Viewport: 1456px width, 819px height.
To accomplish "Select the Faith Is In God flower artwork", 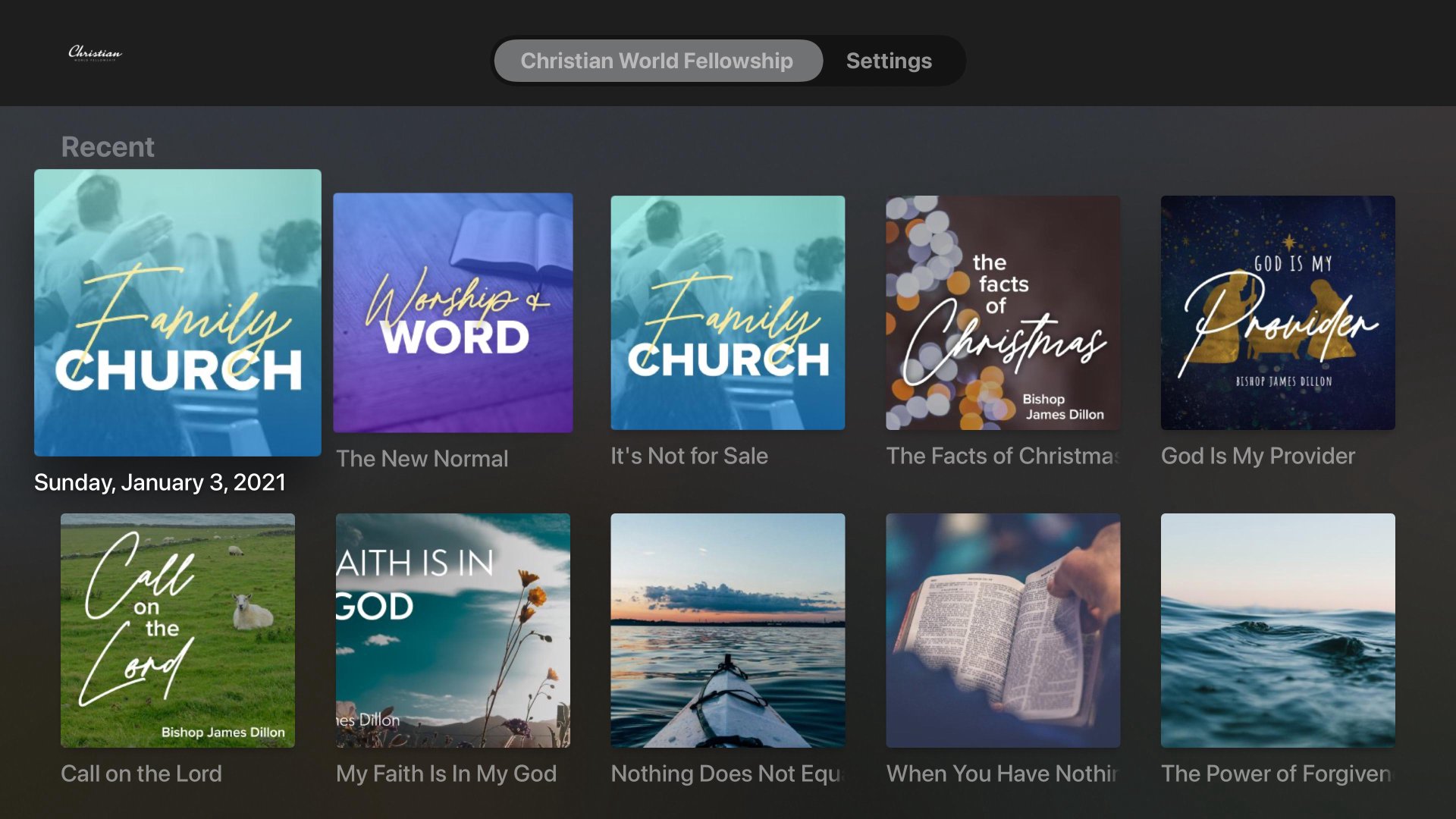I will [453, 630].
